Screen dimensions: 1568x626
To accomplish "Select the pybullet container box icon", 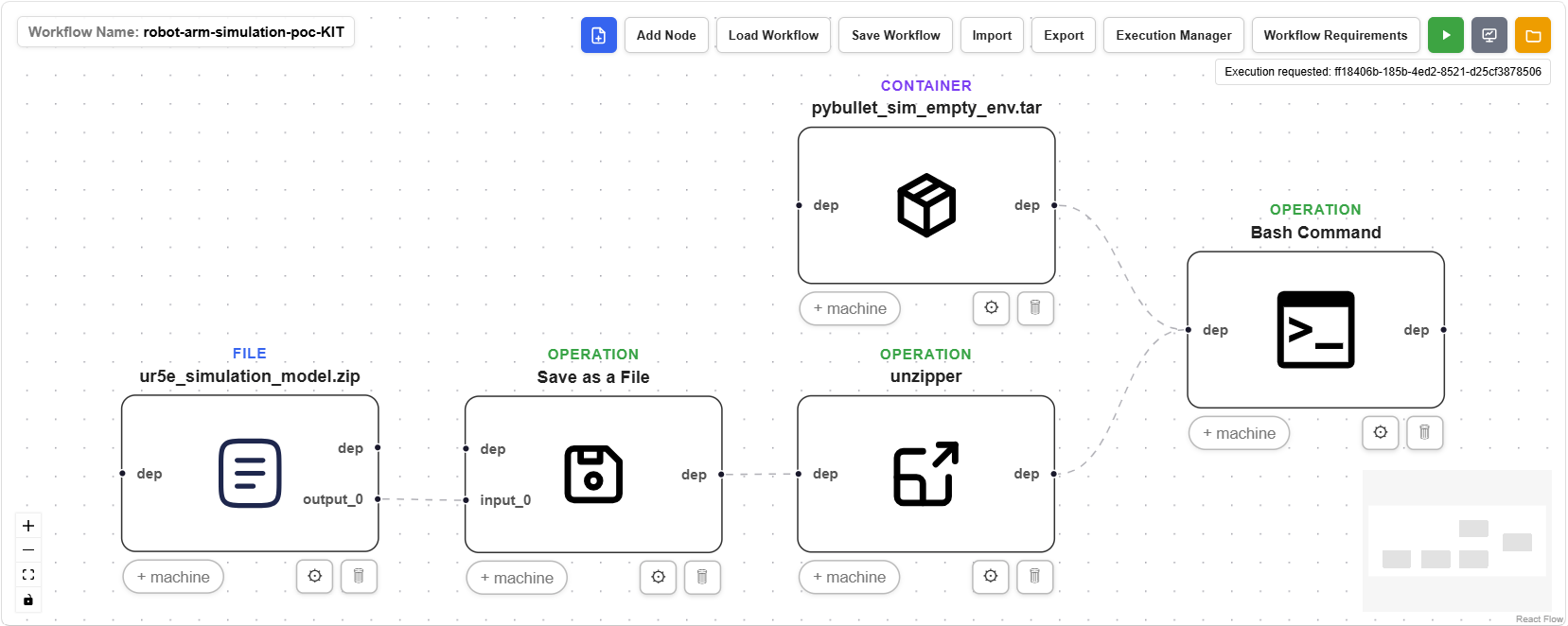I will 926,205.
